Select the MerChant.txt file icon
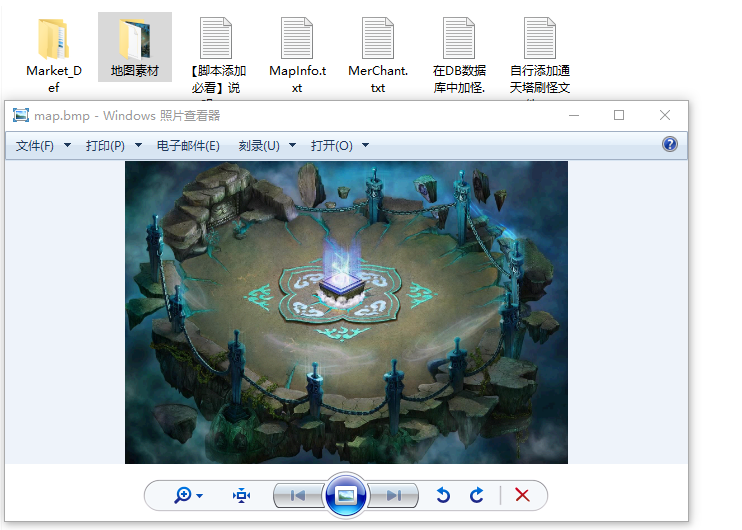Image resolution: width=742 pixels, height=530 pixels. click(378, 38)
